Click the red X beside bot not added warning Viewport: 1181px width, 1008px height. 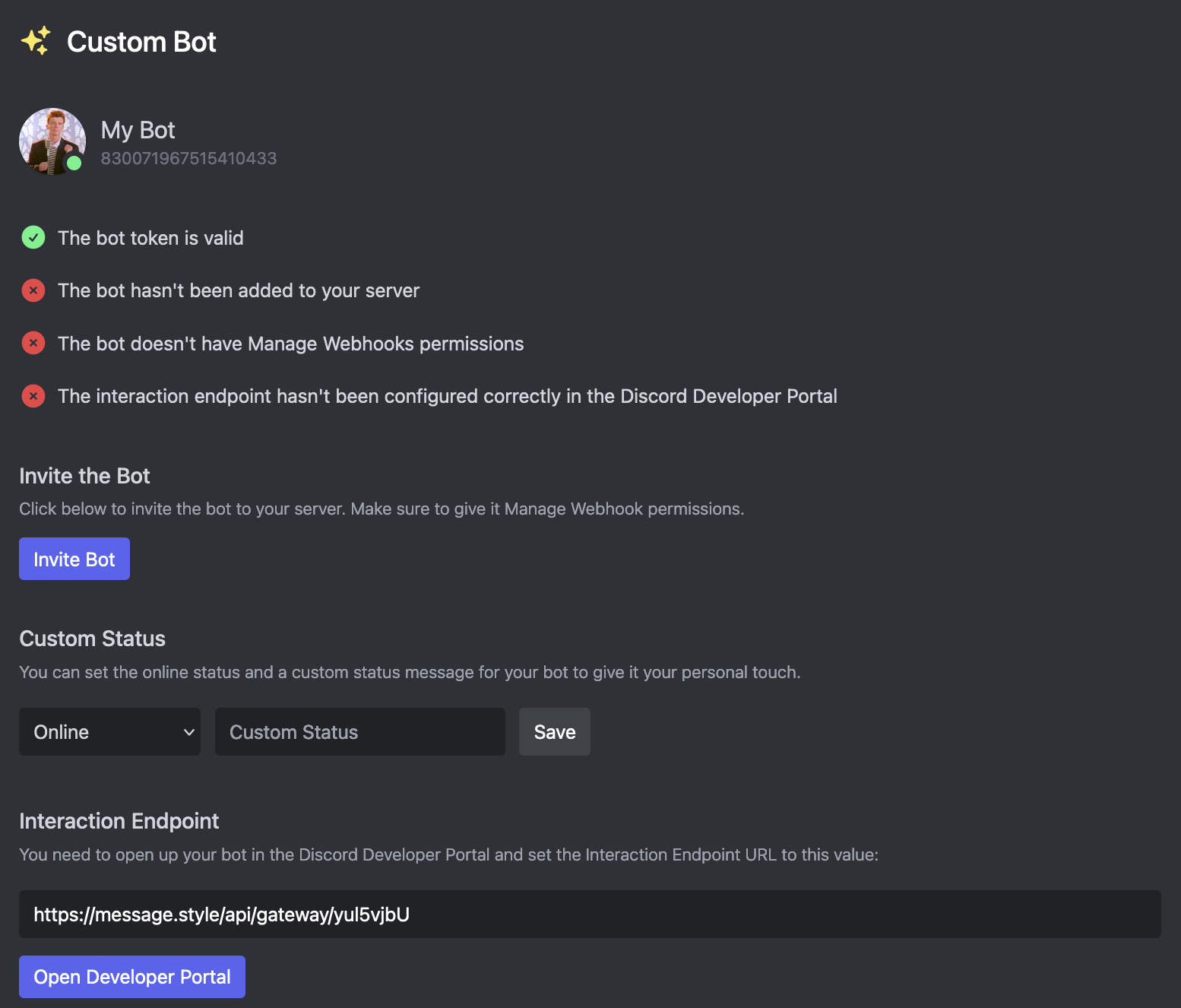click(33, 290)
